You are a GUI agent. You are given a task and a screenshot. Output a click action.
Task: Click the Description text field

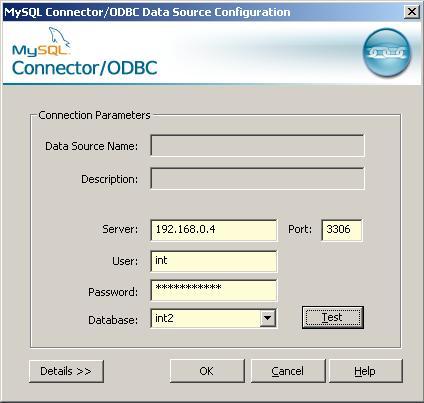point(257,178)
